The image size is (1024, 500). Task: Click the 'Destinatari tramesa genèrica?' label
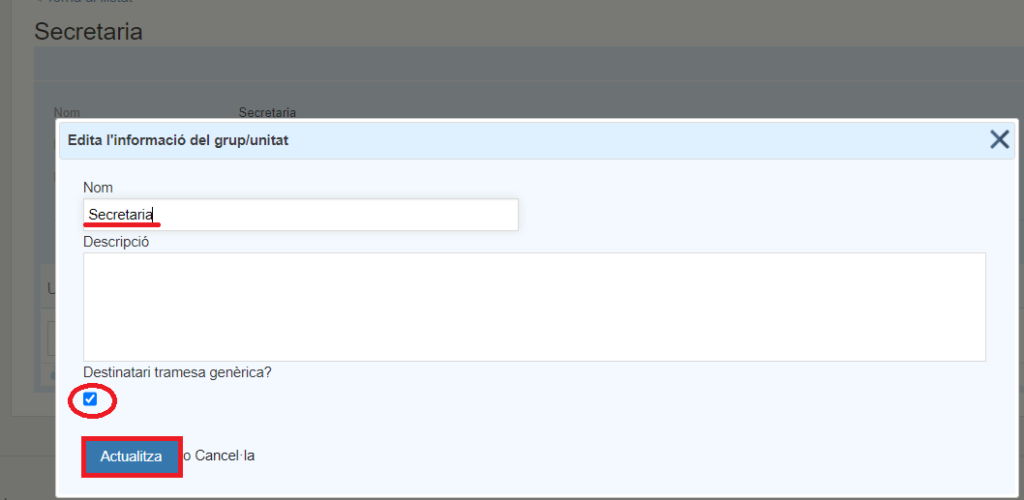178,372
